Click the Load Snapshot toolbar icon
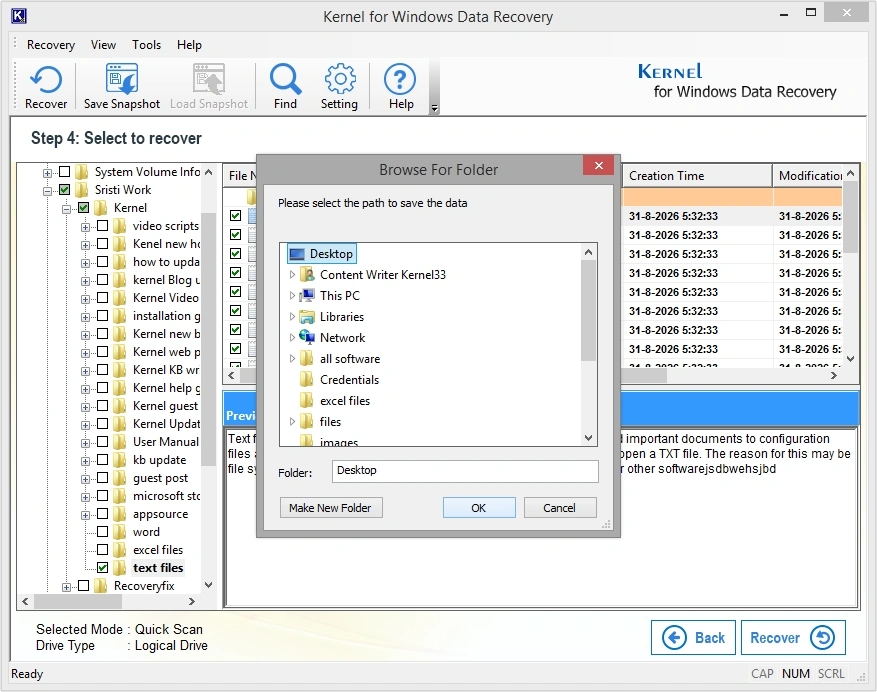 tap(209, 87)
